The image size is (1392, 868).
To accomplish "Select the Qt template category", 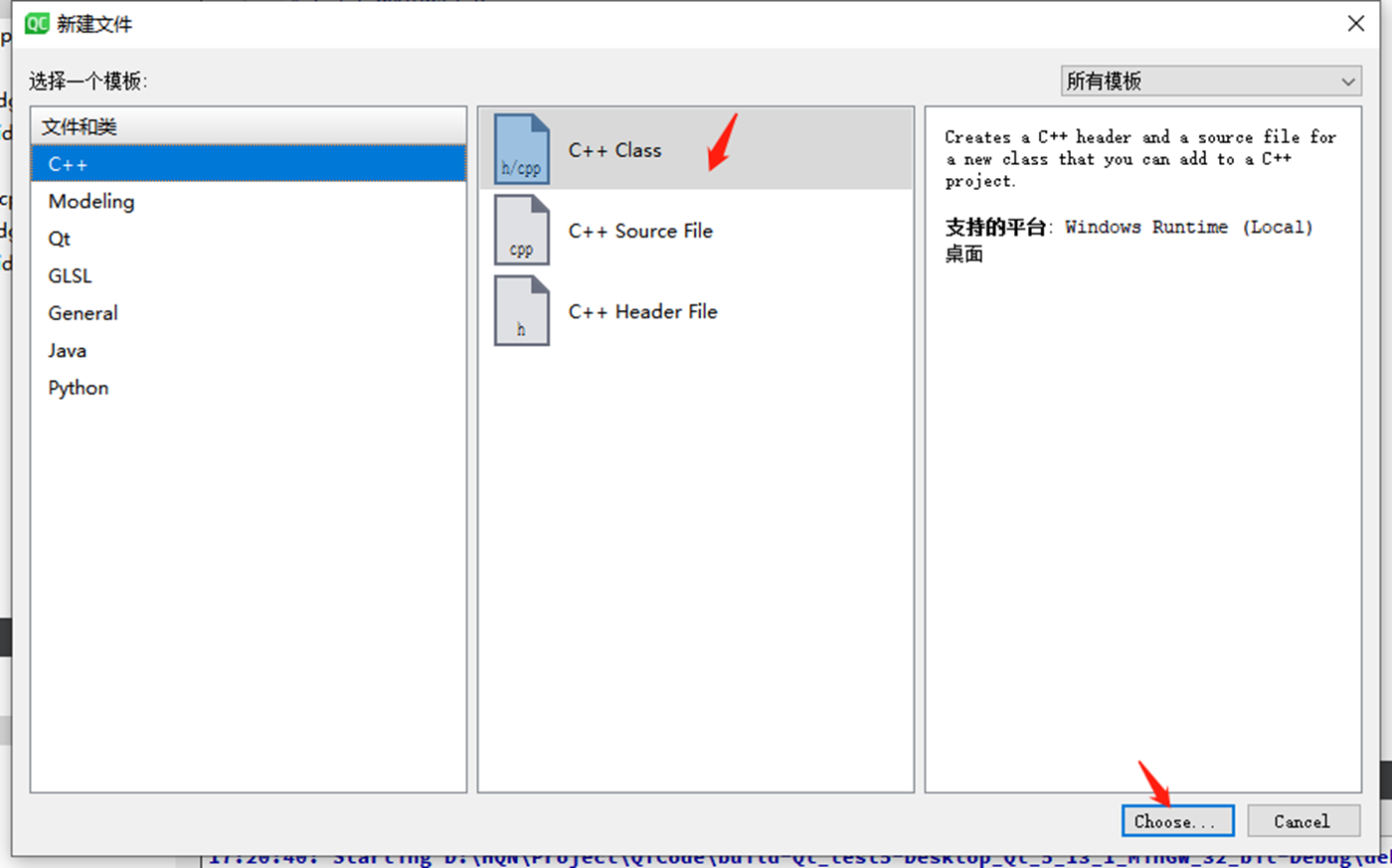I will (x=61, y=239).
